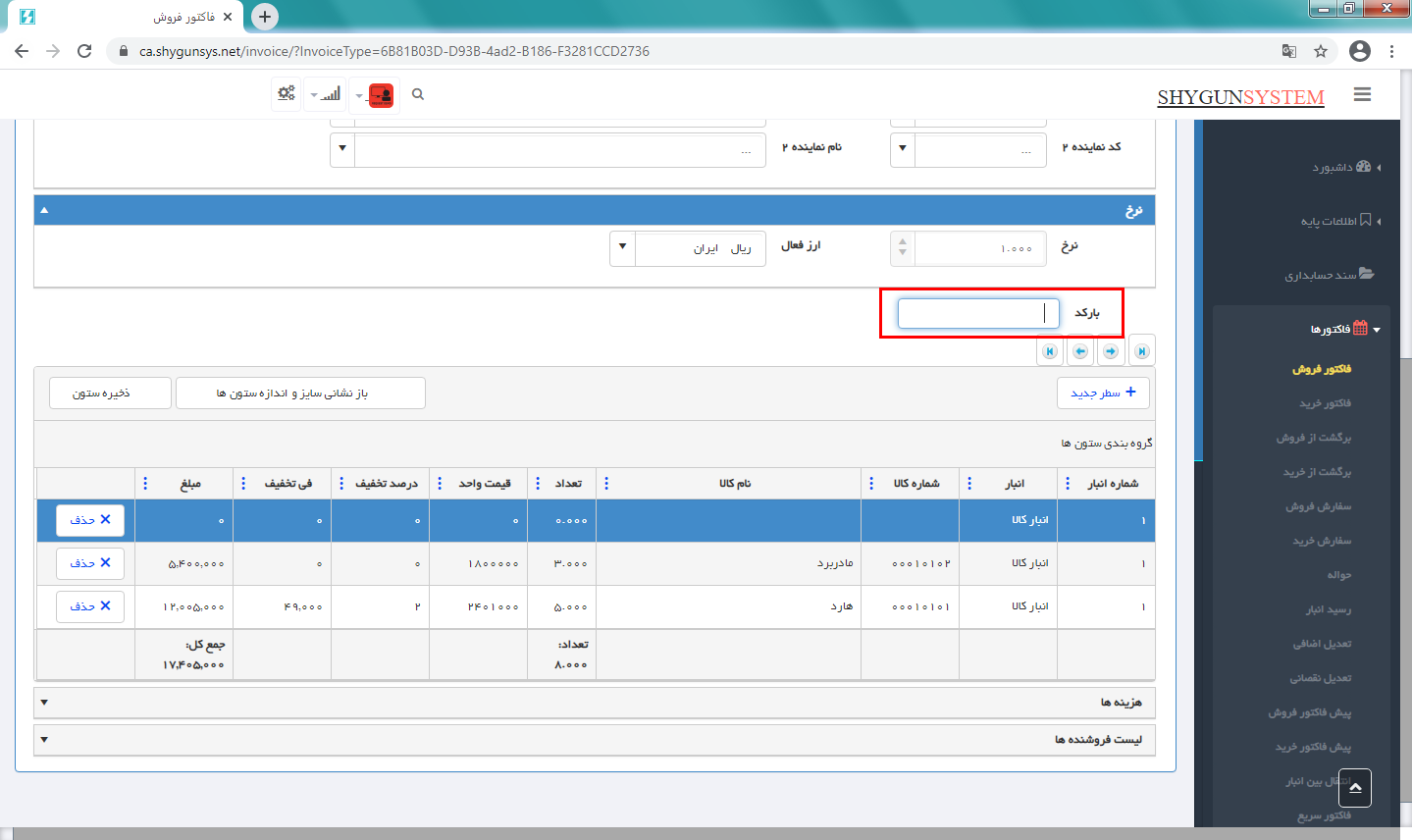This screenshot has height=840, width=1412.
Task: Click the scroll-to-top arrow button
Action: [1355, 788]
